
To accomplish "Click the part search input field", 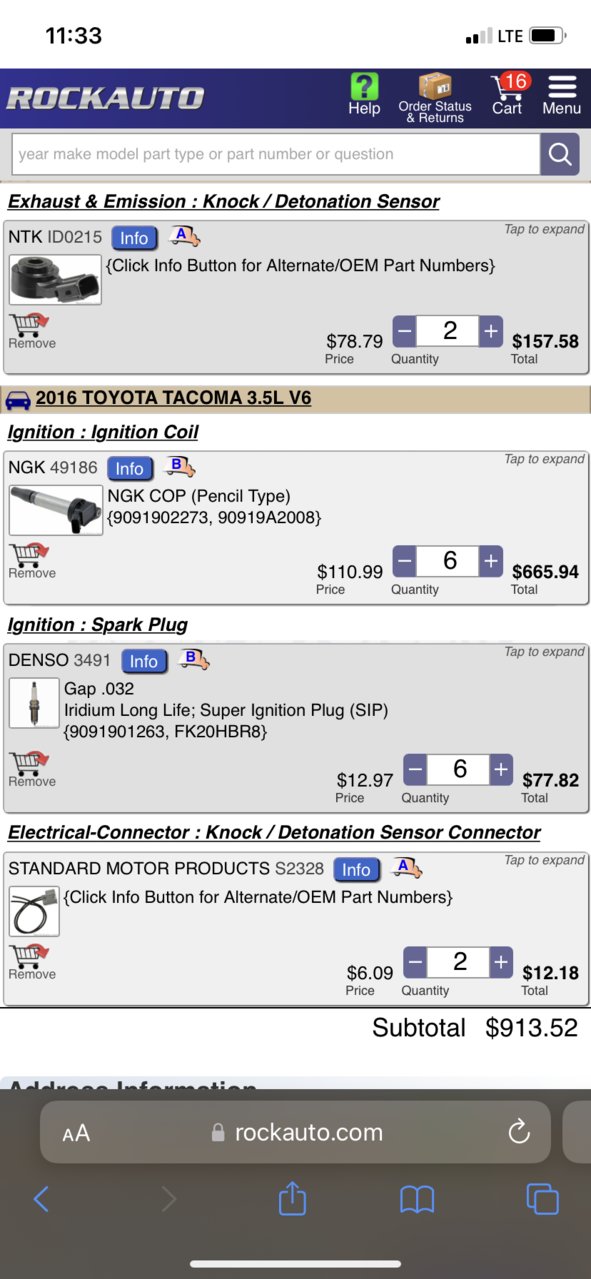I will click(276, 154).
